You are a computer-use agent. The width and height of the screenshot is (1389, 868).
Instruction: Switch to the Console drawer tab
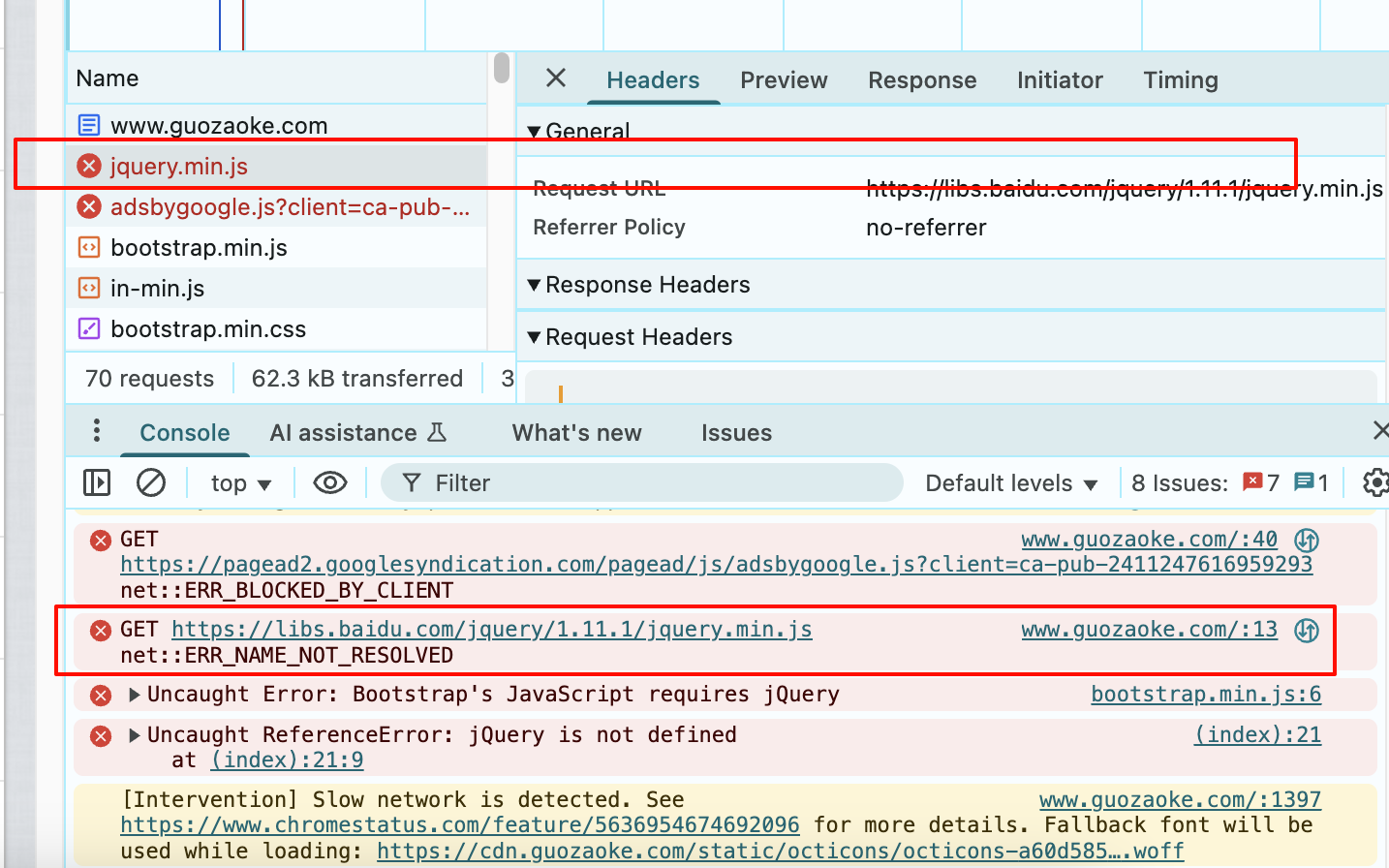[x=185, y=433]
